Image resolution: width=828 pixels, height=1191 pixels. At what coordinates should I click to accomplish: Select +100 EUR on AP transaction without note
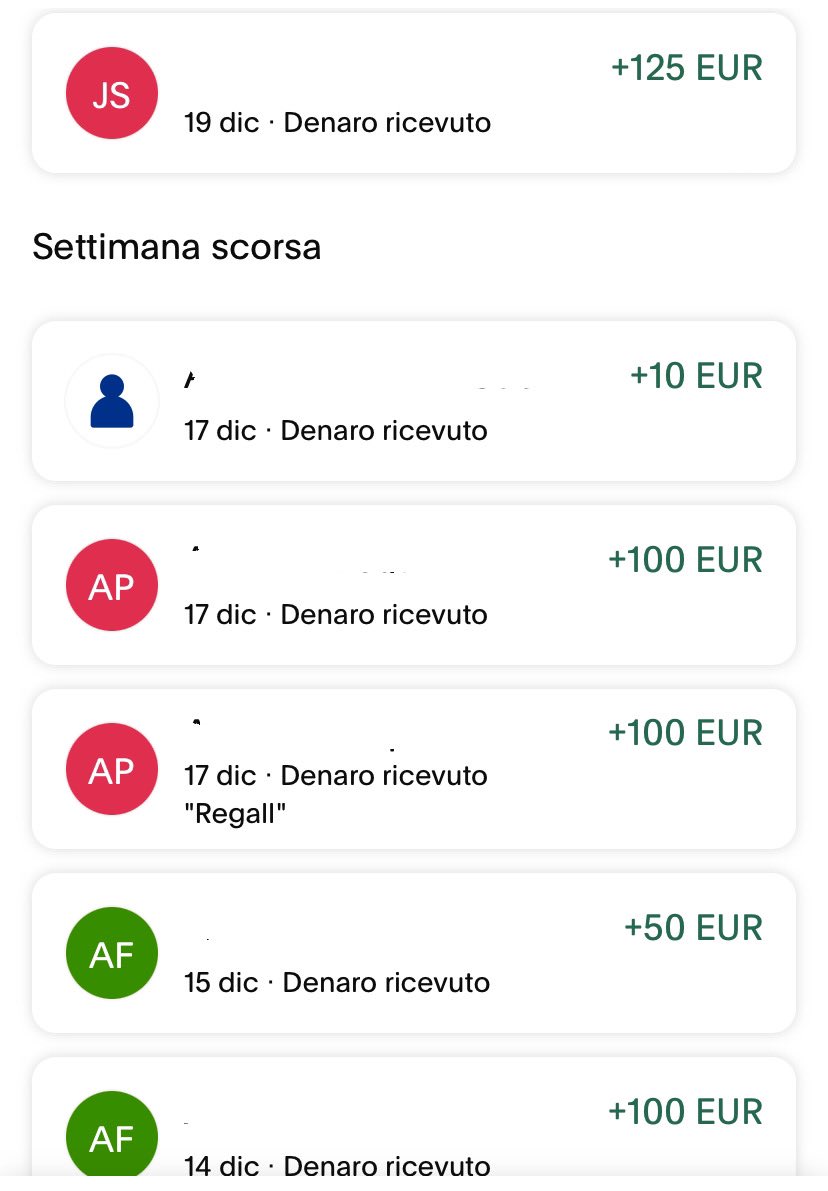[x=685, y=560]
